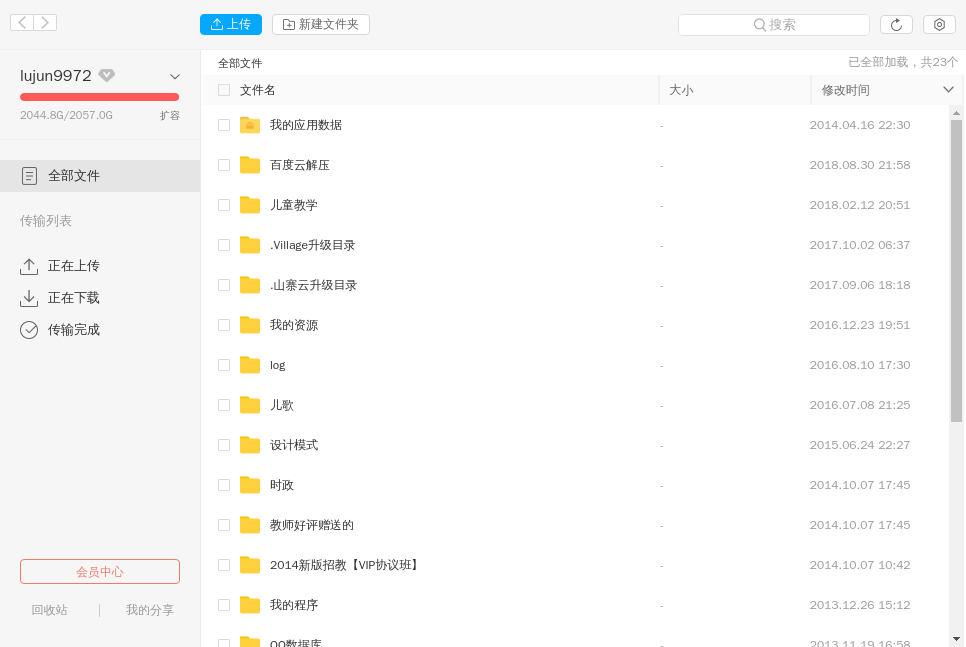Click the 全部文件 sidebar icon
The height and width of the screenshot is (647, 966).
[30, 176]
